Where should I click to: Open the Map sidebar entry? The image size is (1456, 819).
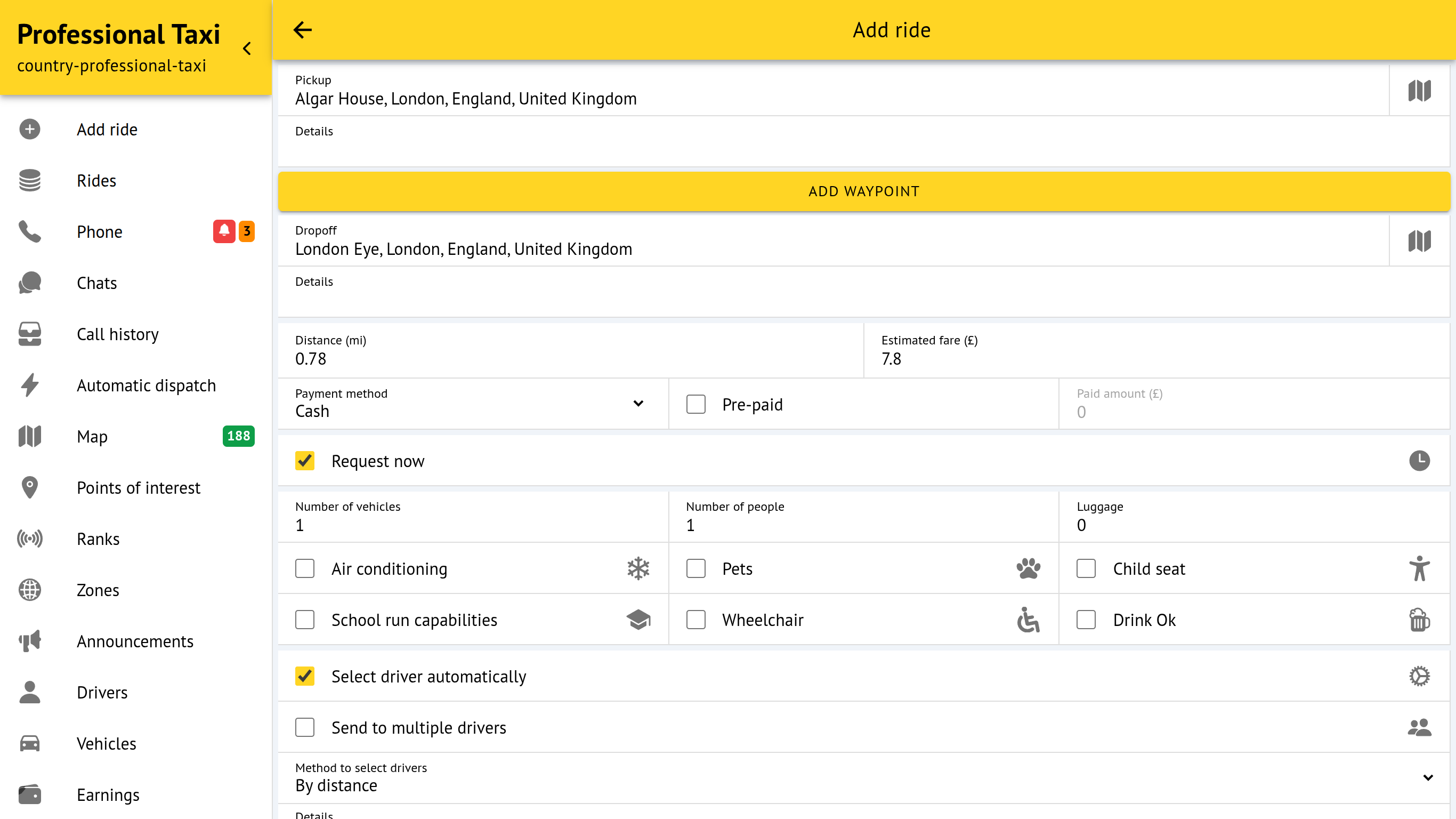[x=92, y=436]
